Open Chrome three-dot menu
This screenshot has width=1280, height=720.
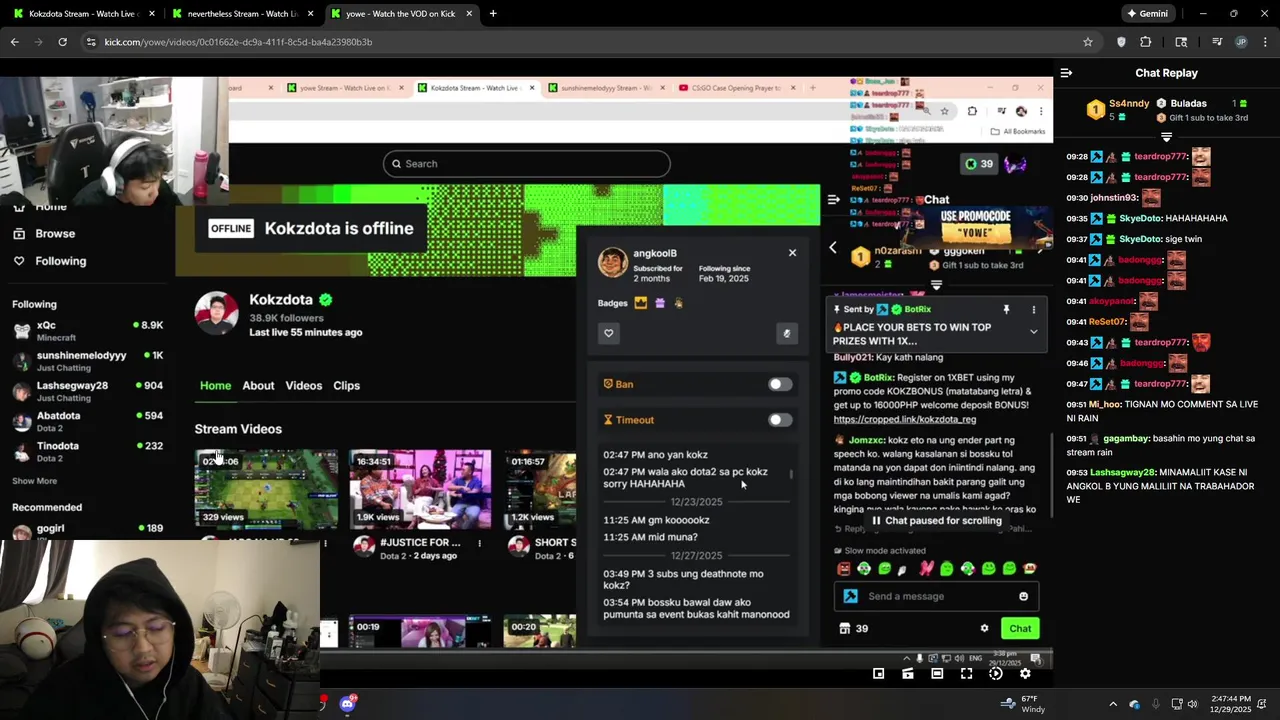coord(1266,42)
